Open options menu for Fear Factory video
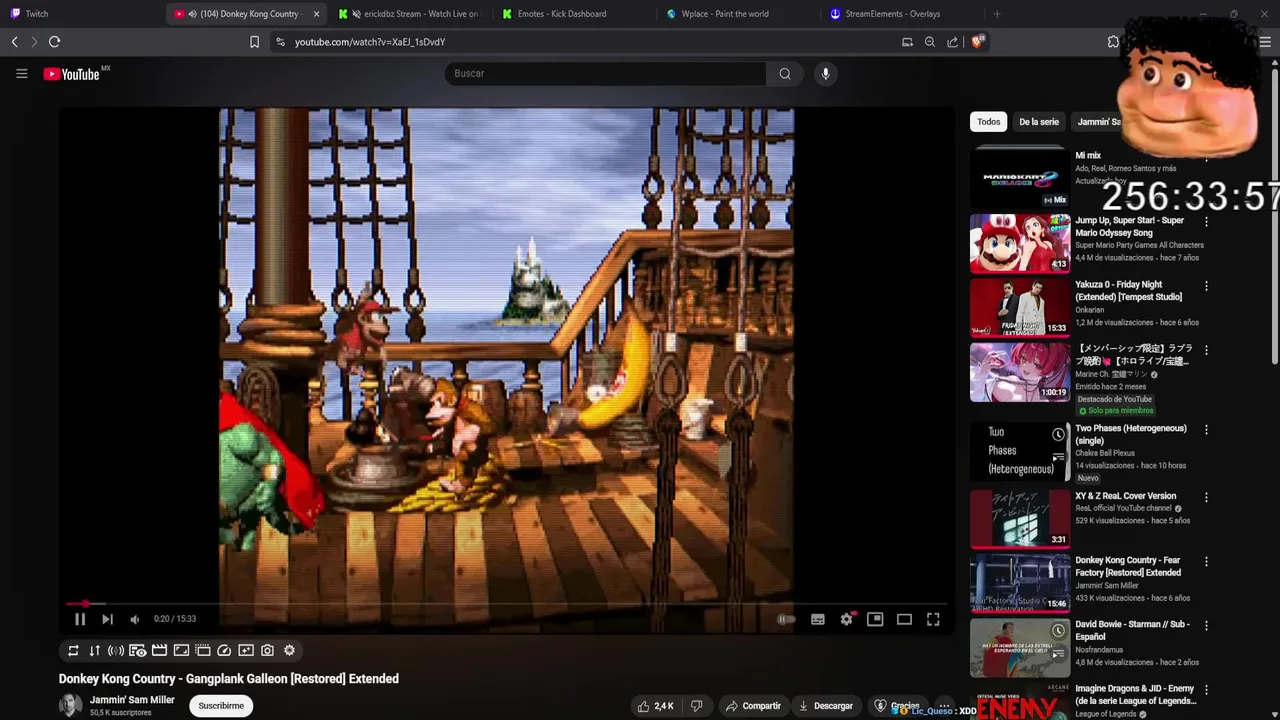The height and width of the screenshot is (720, 1280). pos(1206,562)
